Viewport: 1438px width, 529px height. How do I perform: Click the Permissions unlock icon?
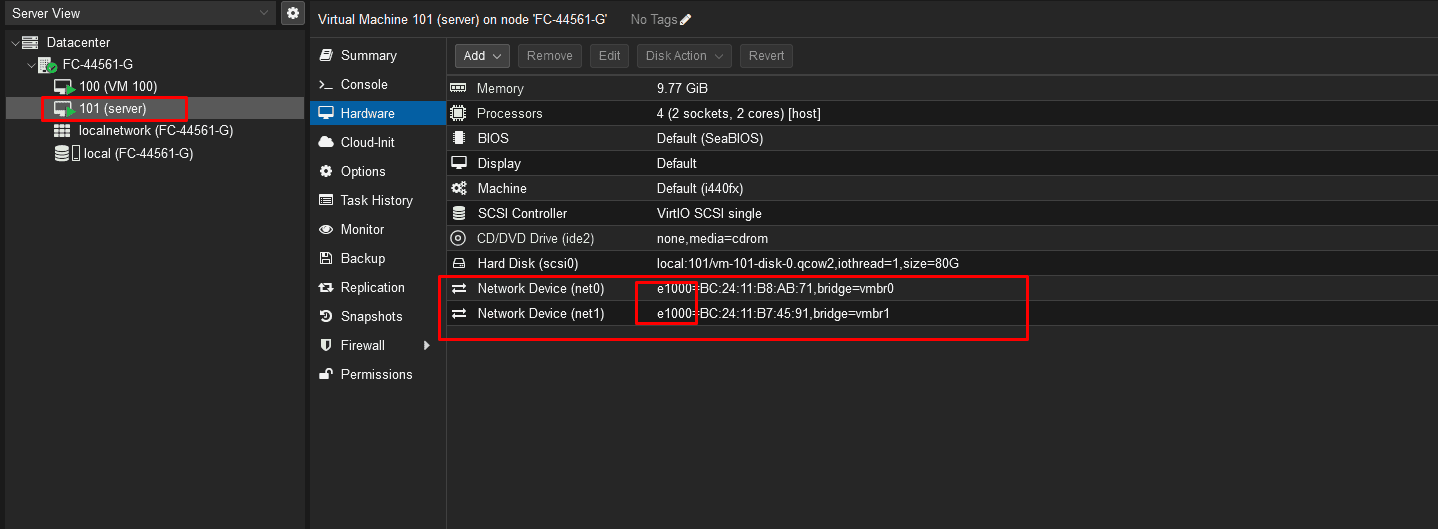coord(326,374)
